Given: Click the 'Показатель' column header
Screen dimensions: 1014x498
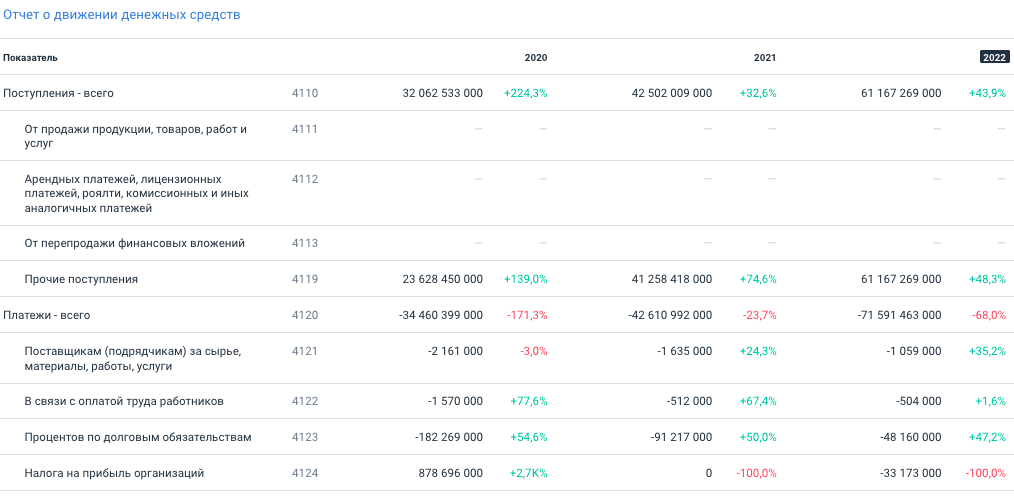Looking at the screenshot, I should pyautogui.click(x=30, y=58).
